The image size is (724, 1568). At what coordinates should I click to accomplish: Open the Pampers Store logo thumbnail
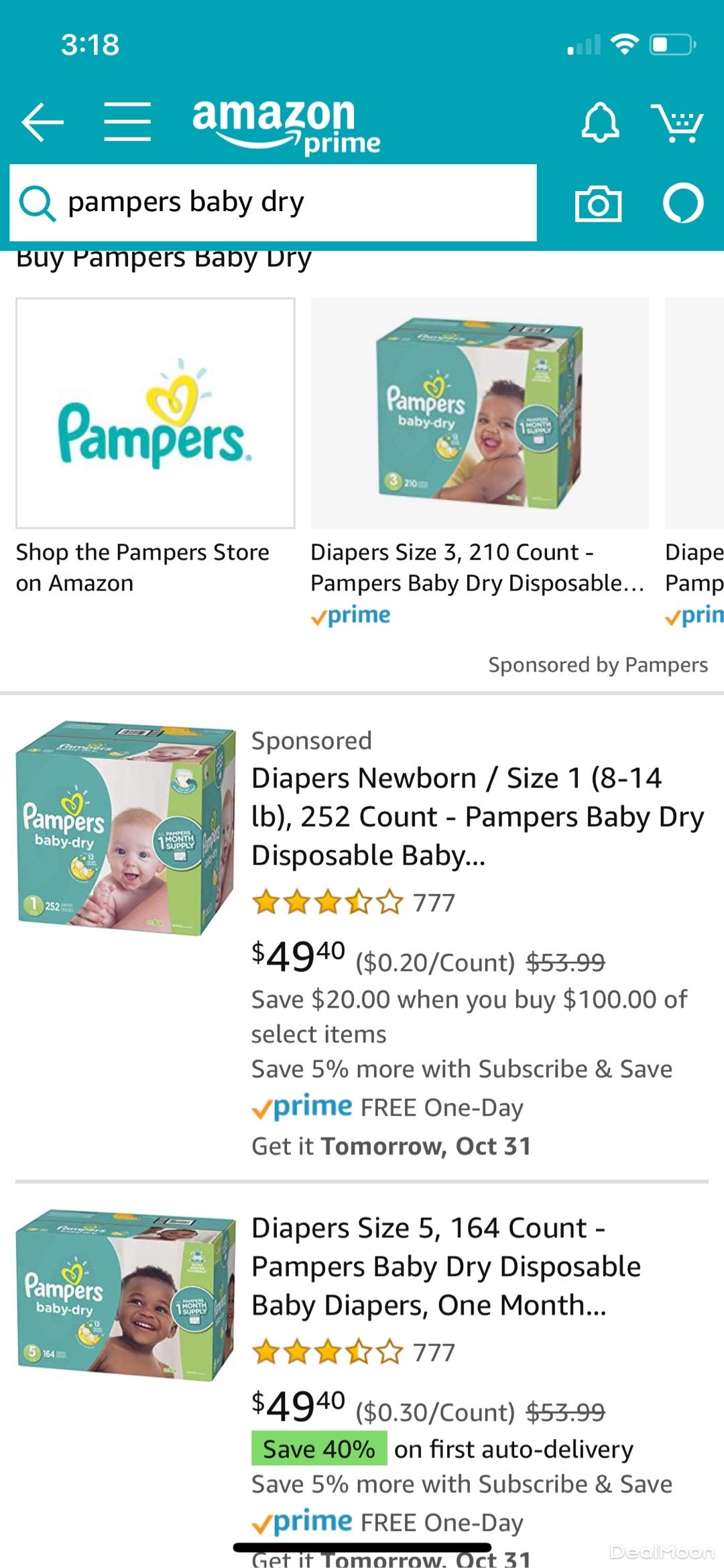tap(156, 413)
